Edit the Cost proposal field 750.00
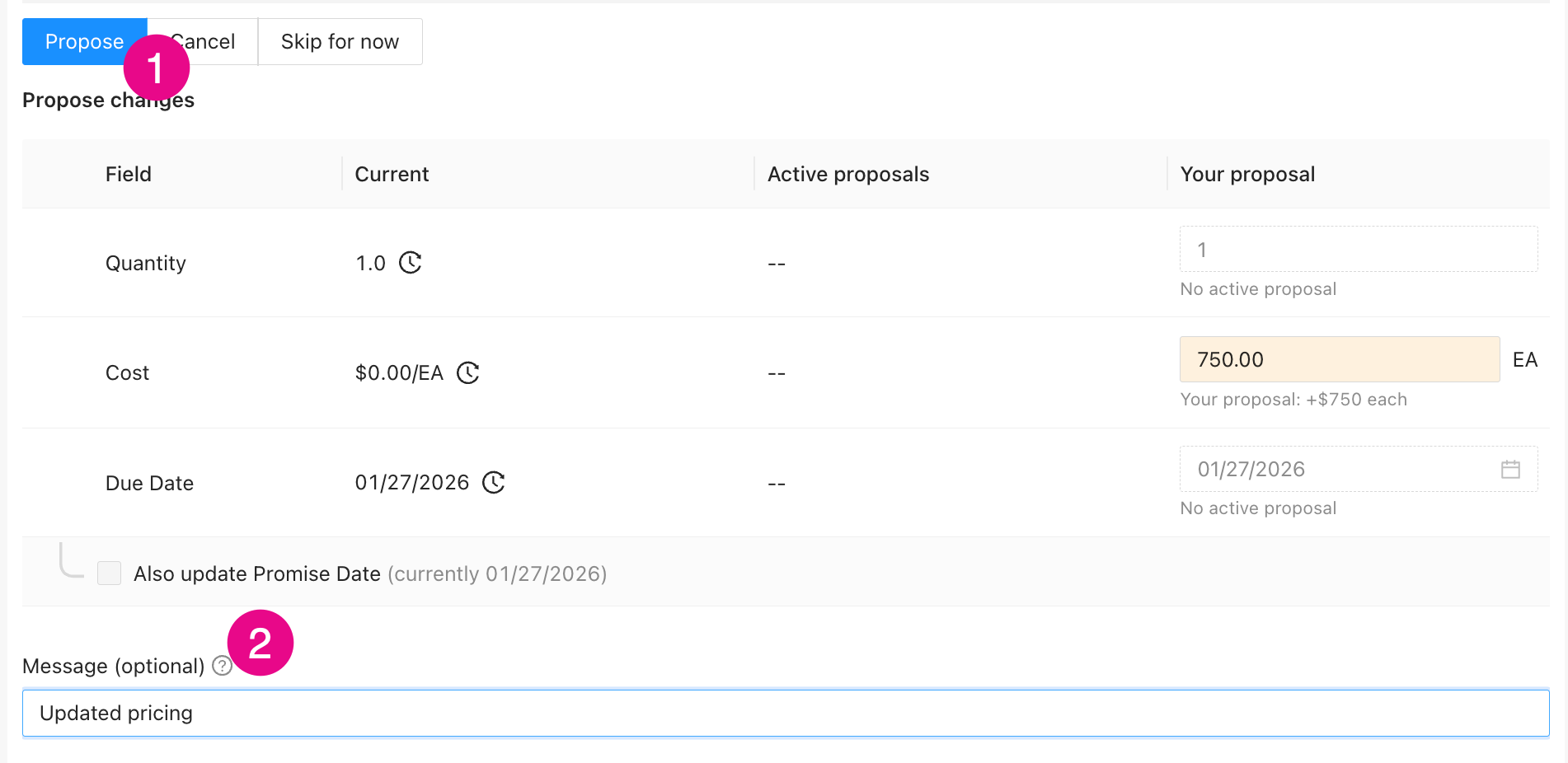Screen dimensions: 1568x763 click(1340, 359)
